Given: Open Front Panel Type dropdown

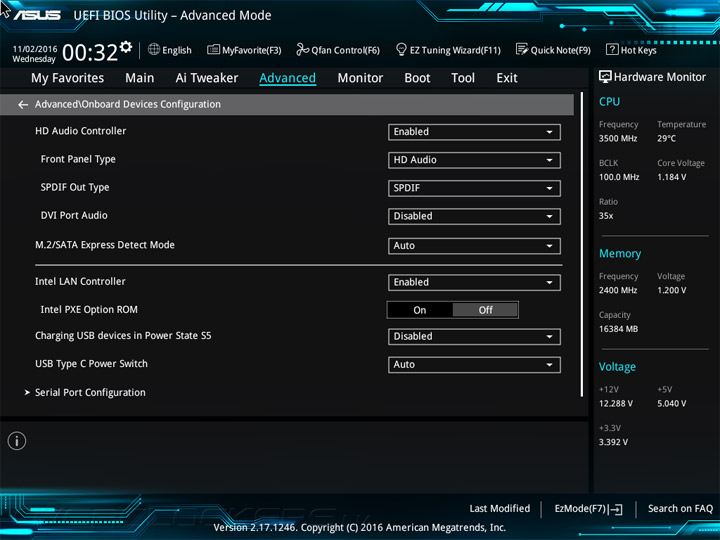Looking at the screenshot, I should point(474,160).
